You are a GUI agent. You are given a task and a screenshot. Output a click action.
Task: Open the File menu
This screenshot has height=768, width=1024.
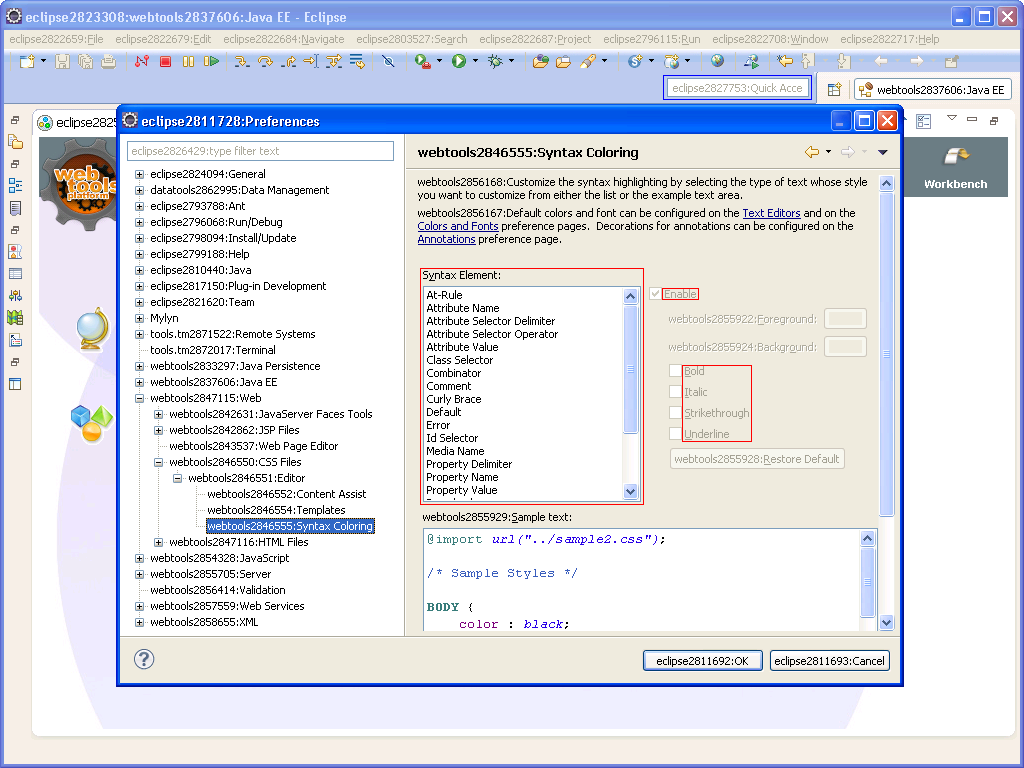56,39
